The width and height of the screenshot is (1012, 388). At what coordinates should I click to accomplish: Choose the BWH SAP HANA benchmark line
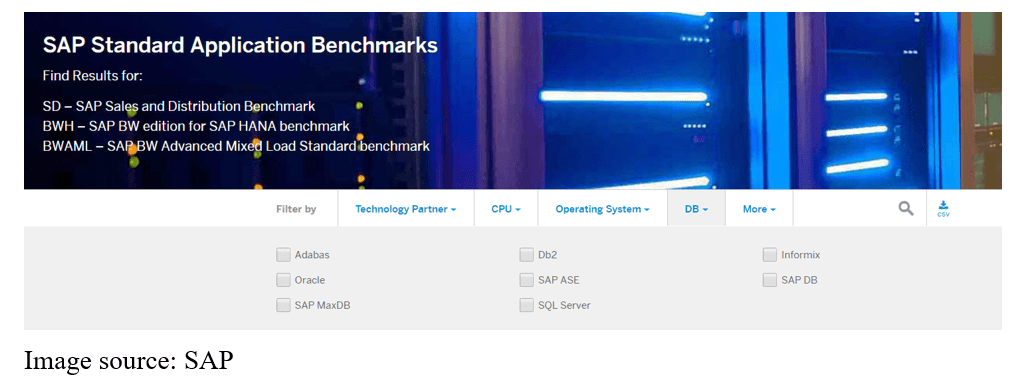pyautogui.click(x=196, y=126)
